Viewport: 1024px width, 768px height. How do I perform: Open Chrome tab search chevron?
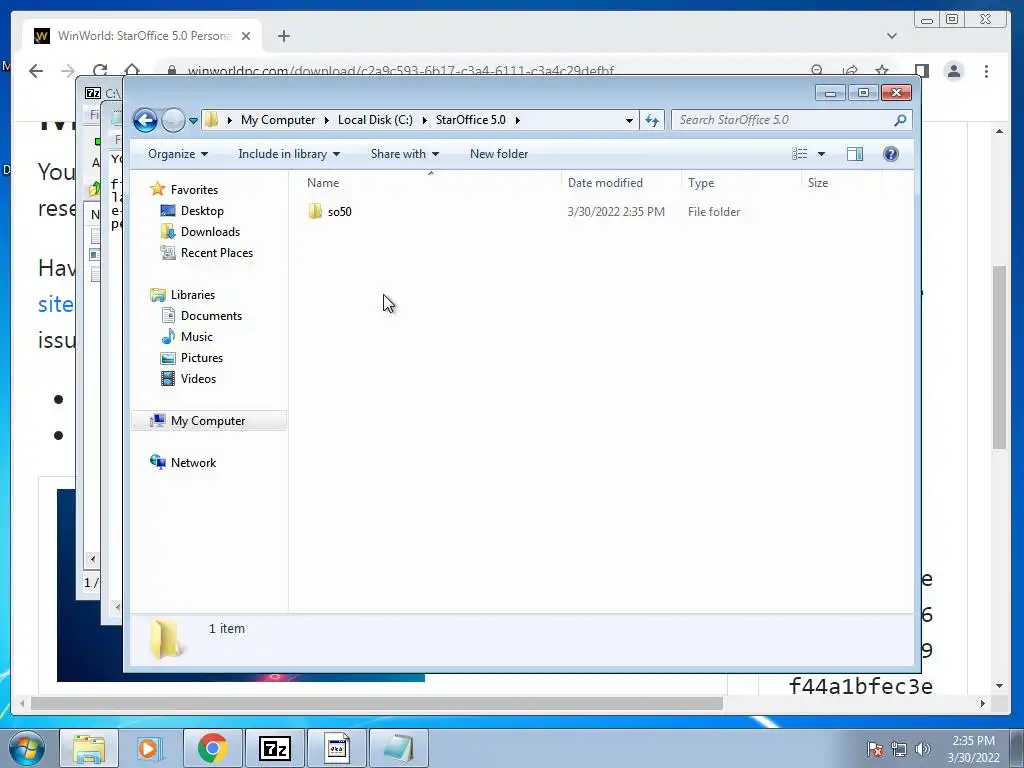click(891, 36)
